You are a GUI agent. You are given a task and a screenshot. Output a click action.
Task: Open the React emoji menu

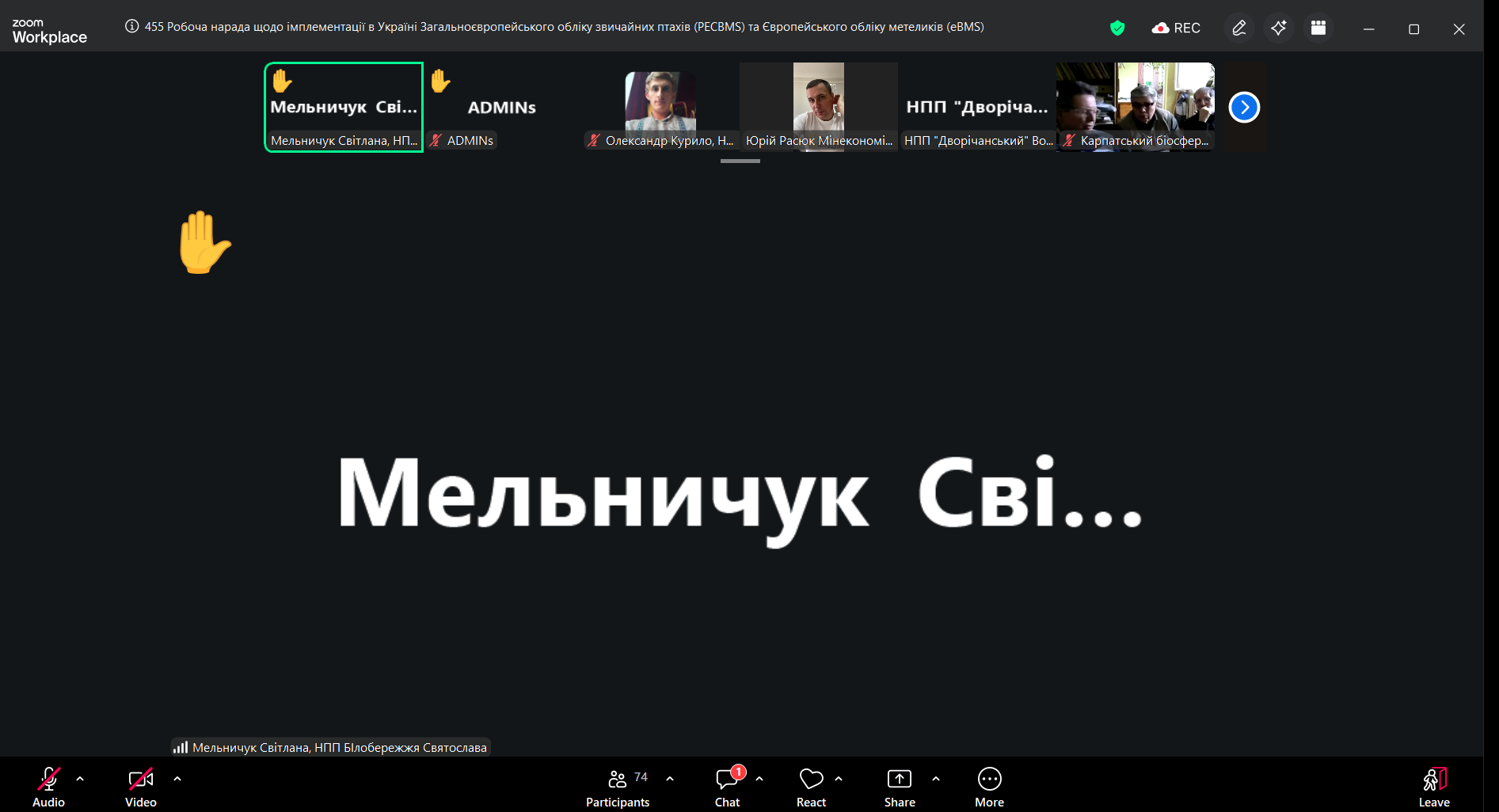tap(811, 787)
